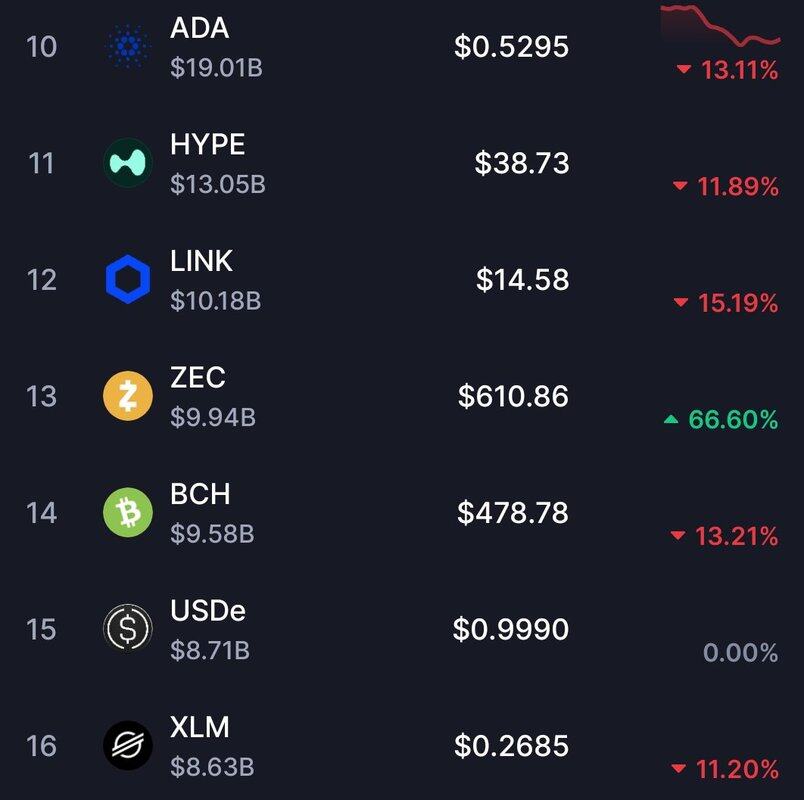
Task: Select the Stellar XLM coin icon
Action: point(127,746)
